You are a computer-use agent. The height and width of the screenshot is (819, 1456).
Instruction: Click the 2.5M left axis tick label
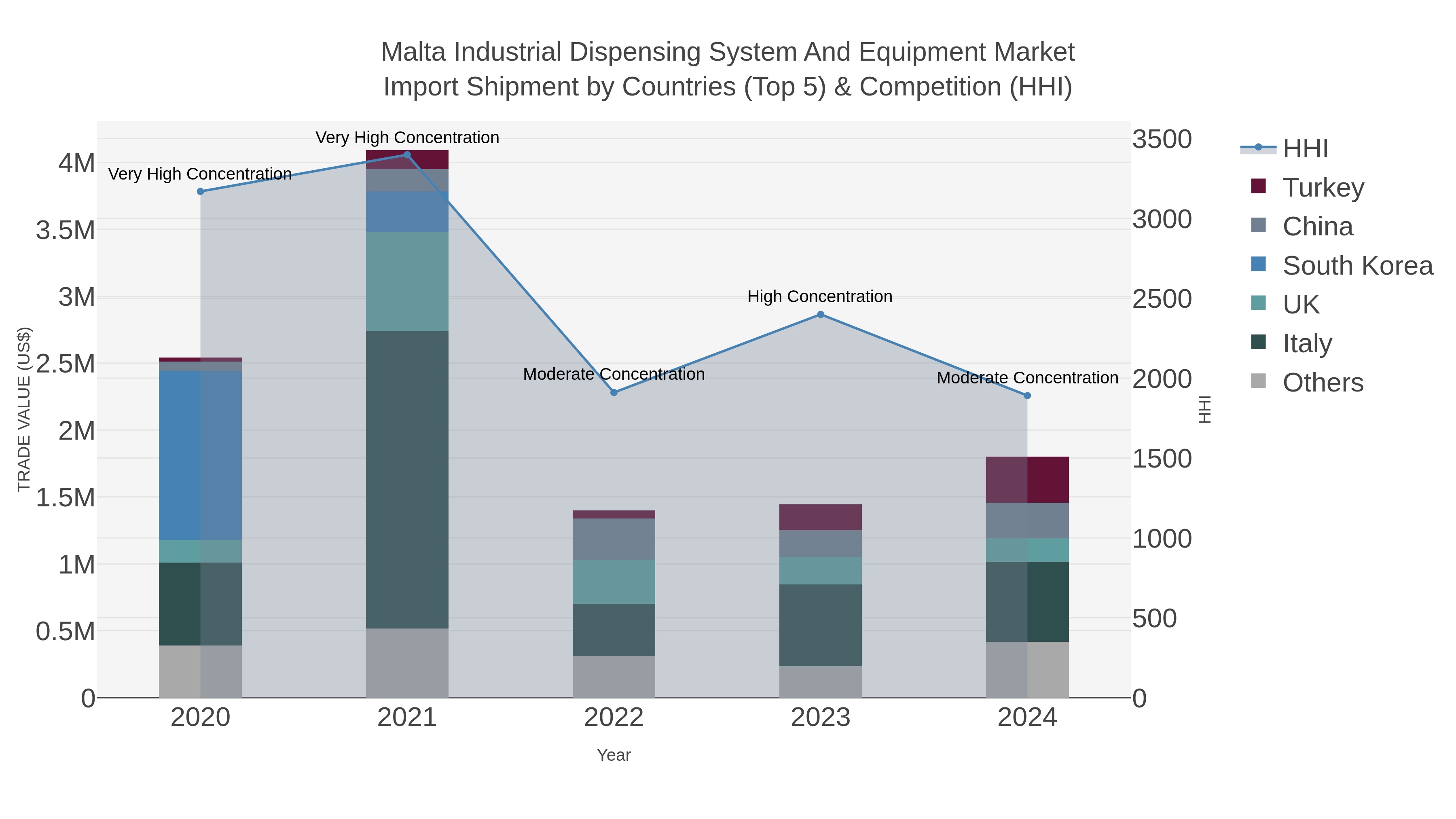coord(66,364)
